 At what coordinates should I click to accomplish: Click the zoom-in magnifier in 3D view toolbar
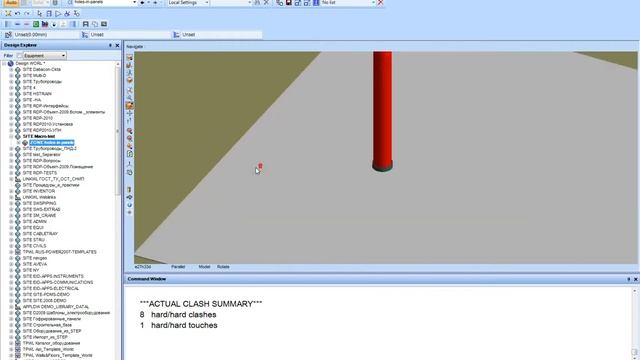click(x=129, y=131)
